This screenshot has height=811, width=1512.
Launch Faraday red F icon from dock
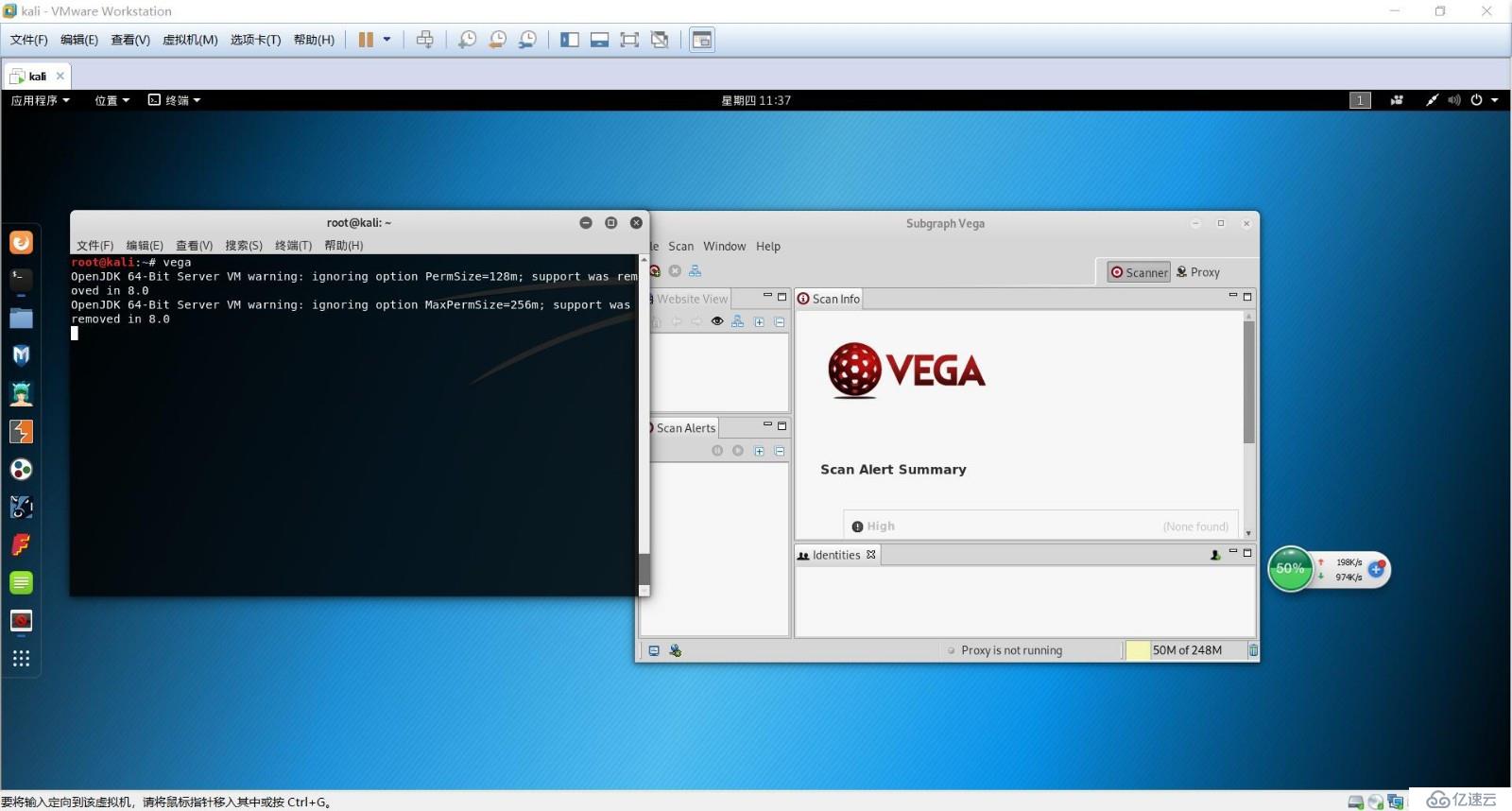point(21,544)
